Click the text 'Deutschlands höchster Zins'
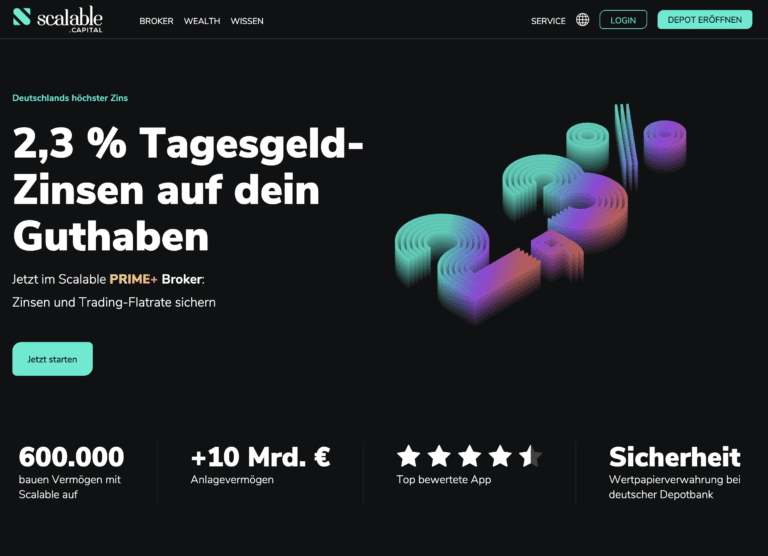The height and width of the screenshot is (556, 768). [70, 98]
